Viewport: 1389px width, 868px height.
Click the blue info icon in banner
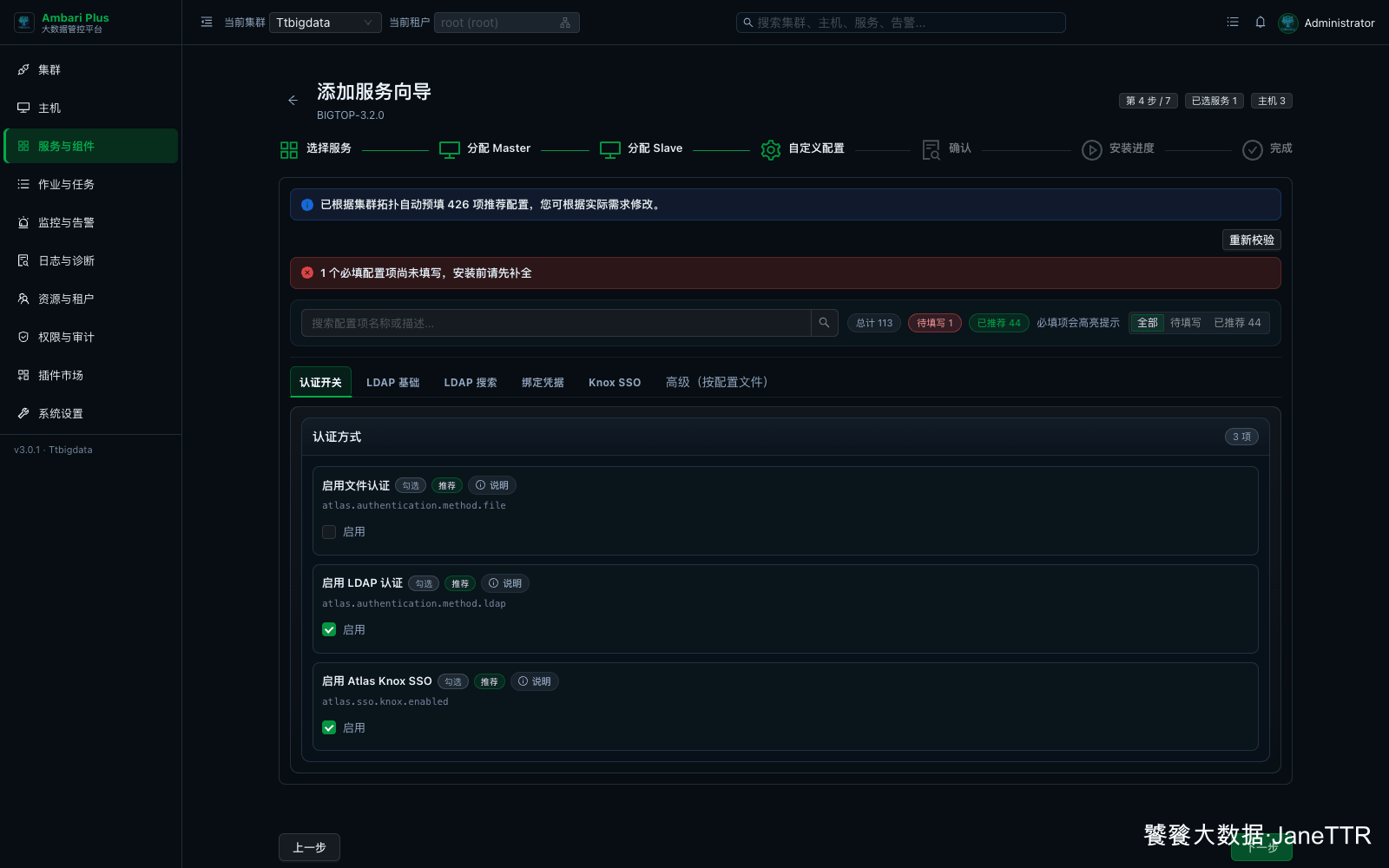[x=307, y=205]
